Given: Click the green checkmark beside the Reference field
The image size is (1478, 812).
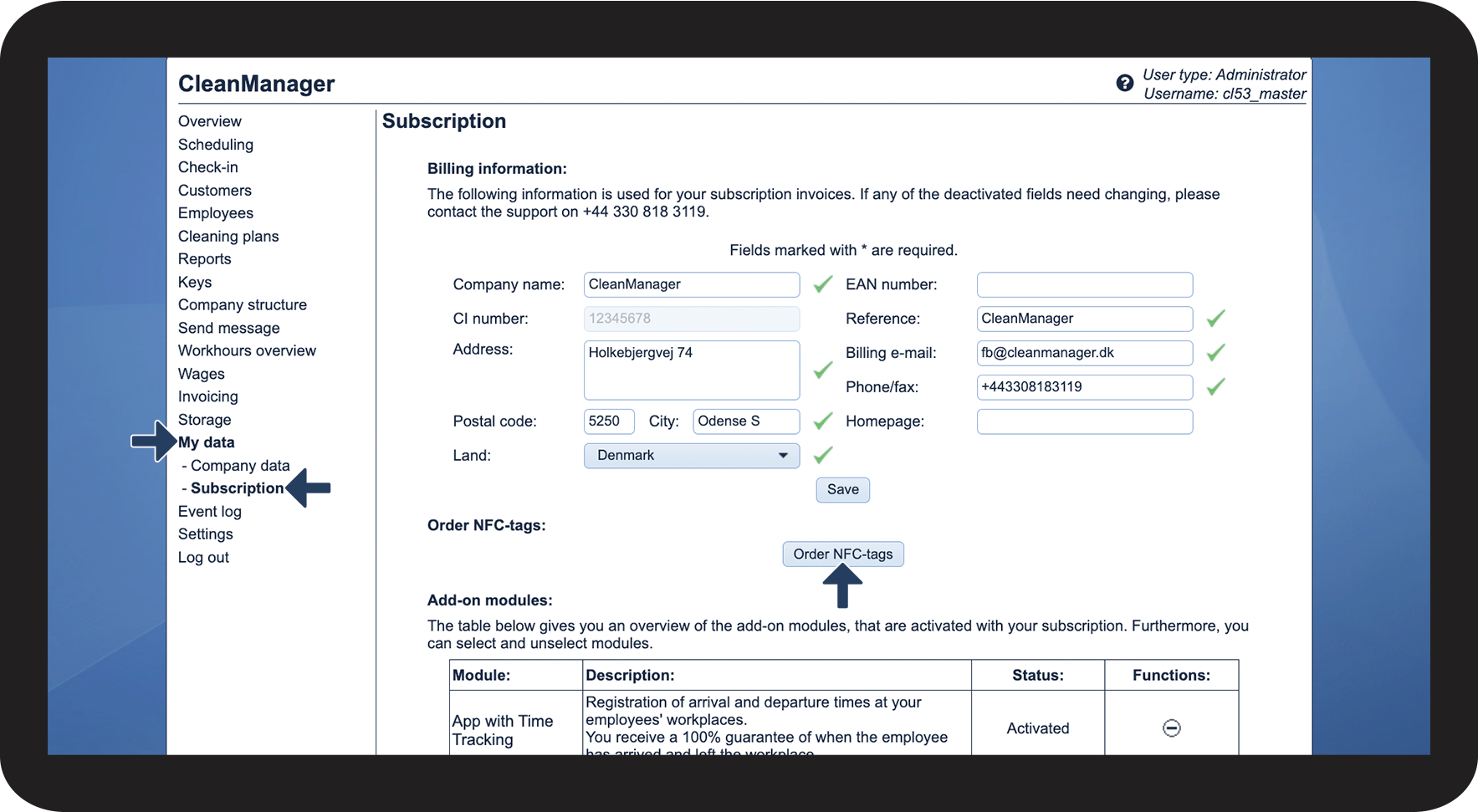Looking at the screenshot, I should click(x=1215, y=319).
